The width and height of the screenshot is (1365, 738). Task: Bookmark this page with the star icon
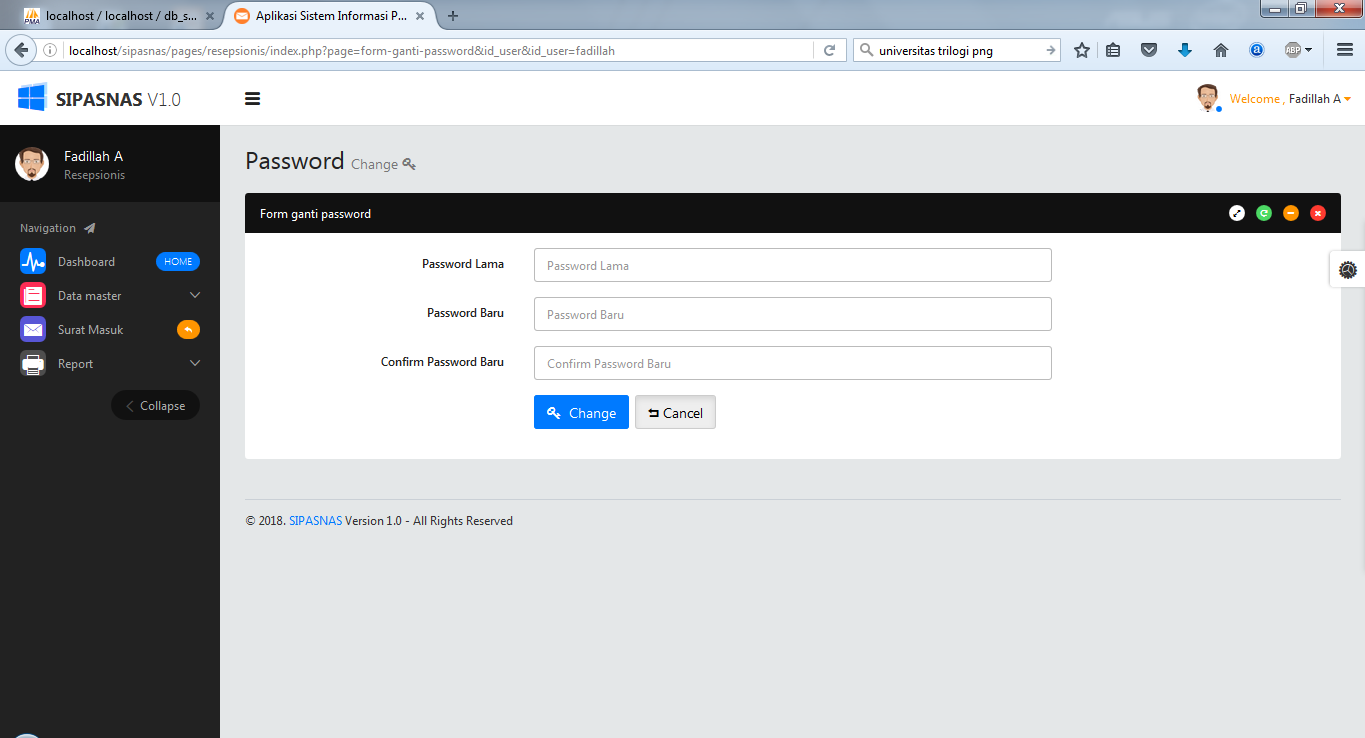1082,50
